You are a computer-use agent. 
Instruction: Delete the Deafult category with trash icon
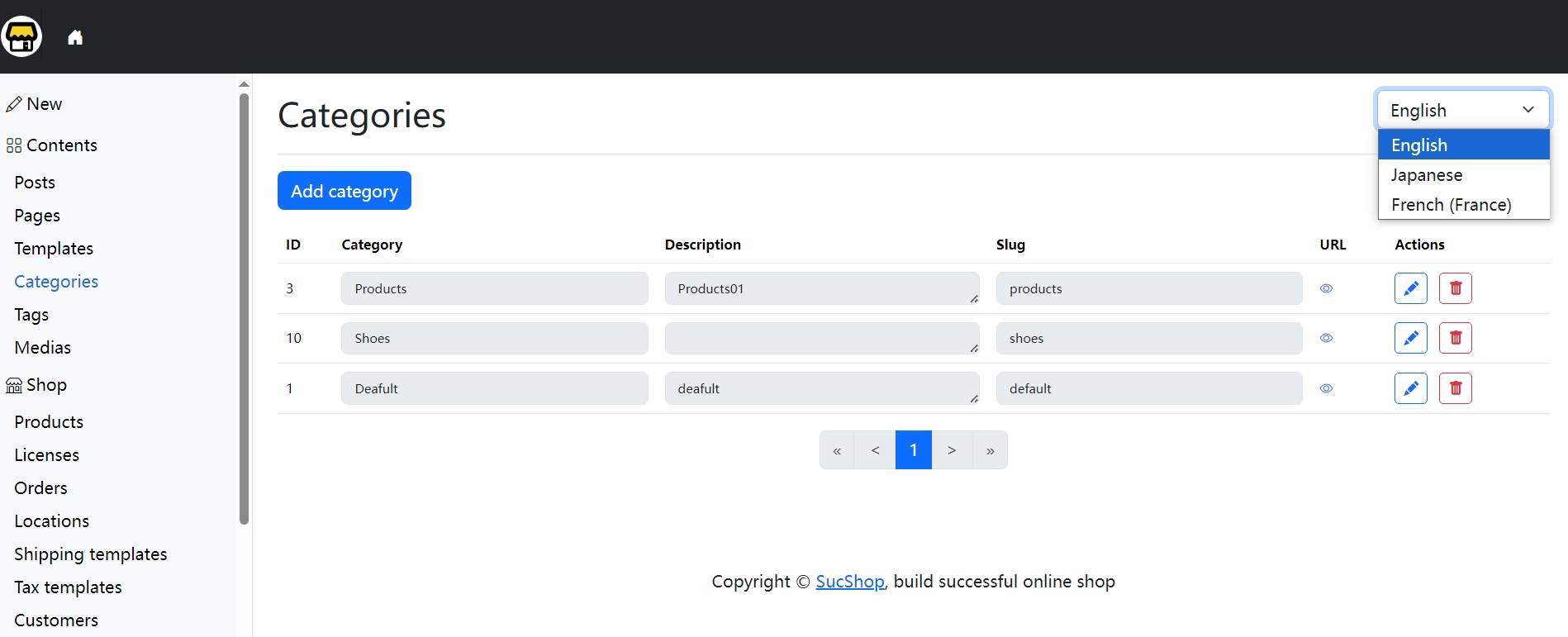[x=1455, y=388]
